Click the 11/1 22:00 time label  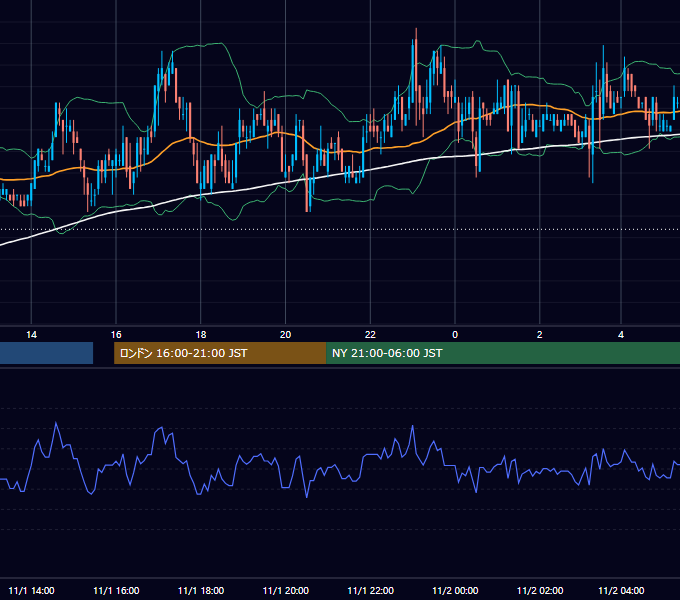[x=370, y=590]
